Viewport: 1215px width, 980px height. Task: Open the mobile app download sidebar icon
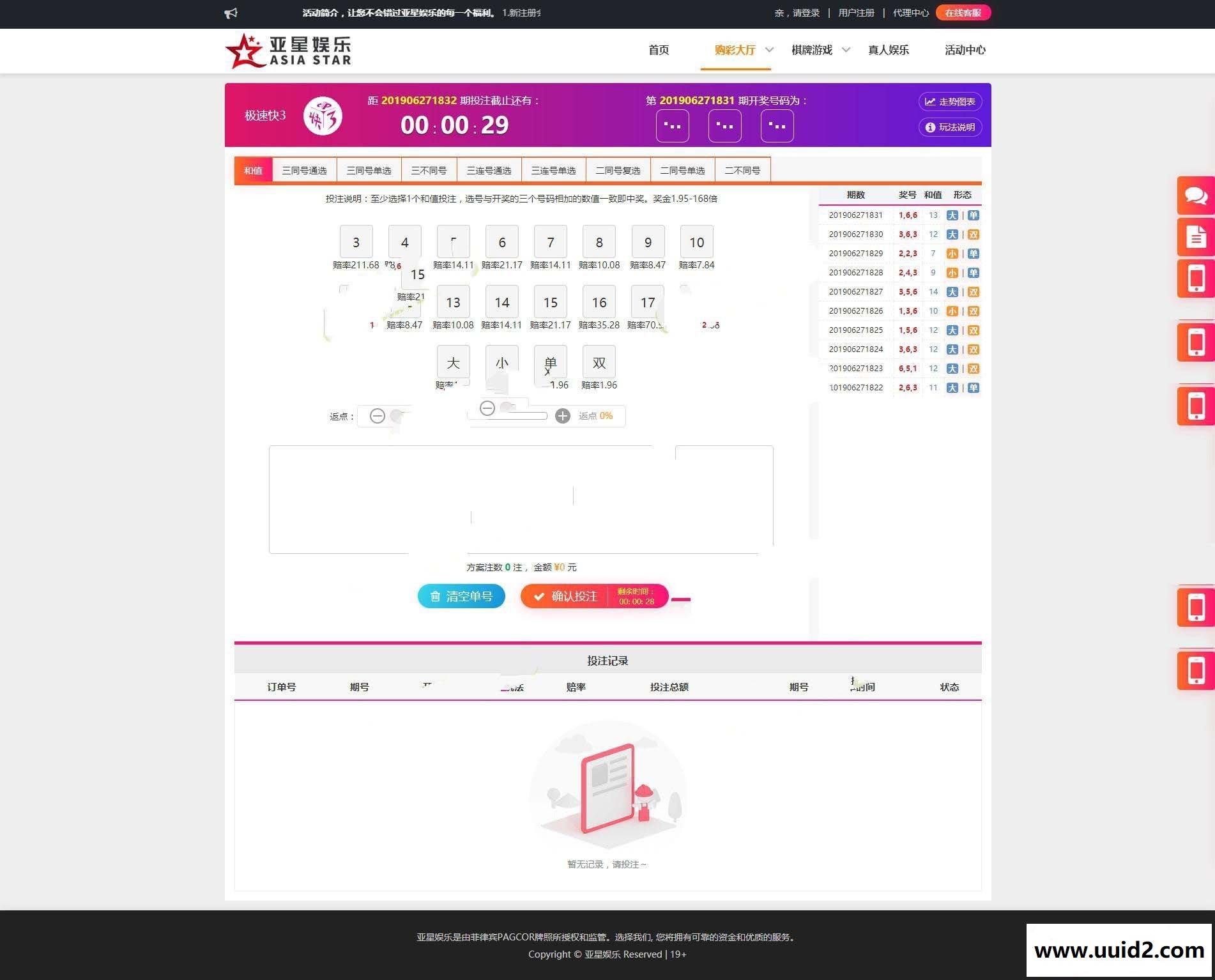1195,278
